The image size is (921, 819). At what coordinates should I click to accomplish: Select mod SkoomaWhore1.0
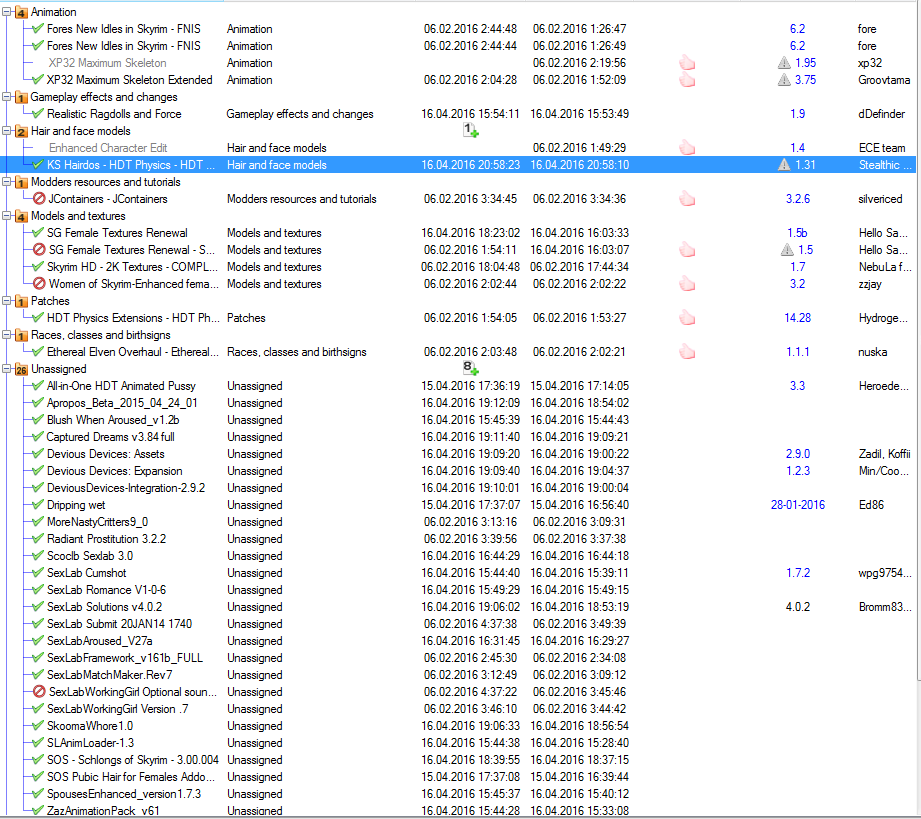tap(90, 726)
